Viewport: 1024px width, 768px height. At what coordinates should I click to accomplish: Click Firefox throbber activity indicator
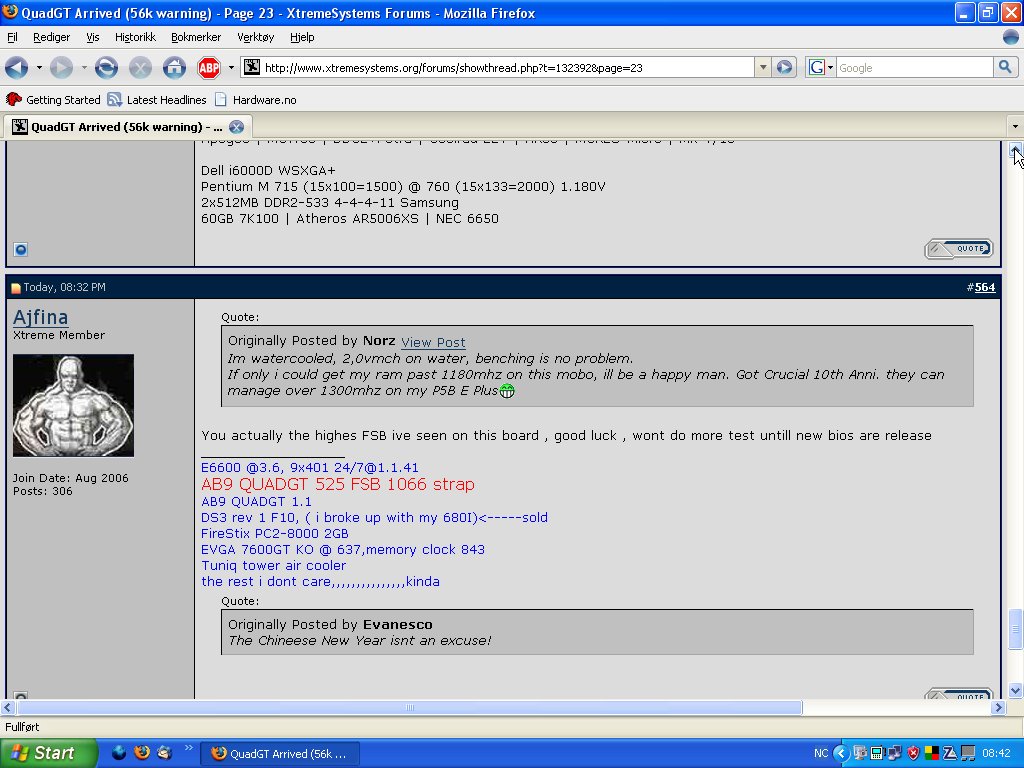tap(1010, 37)
